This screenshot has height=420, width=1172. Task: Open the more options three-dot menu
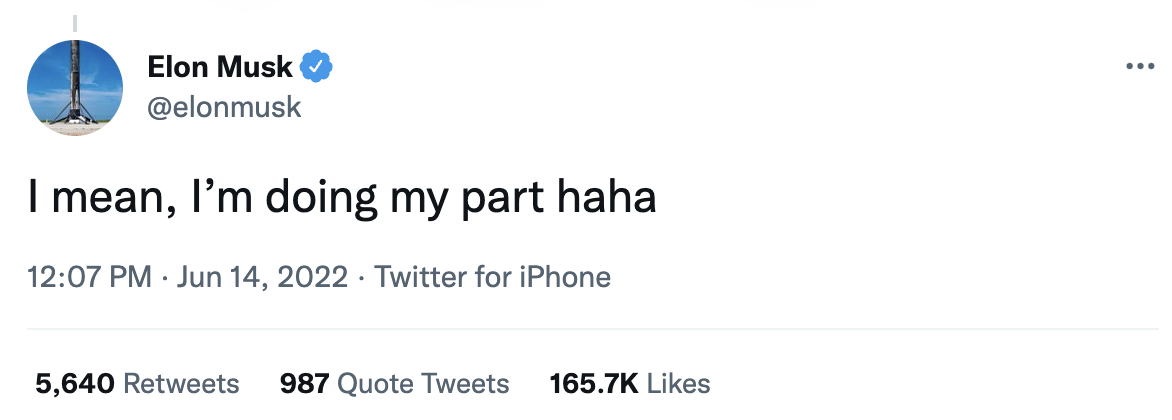click(1140, 67)
